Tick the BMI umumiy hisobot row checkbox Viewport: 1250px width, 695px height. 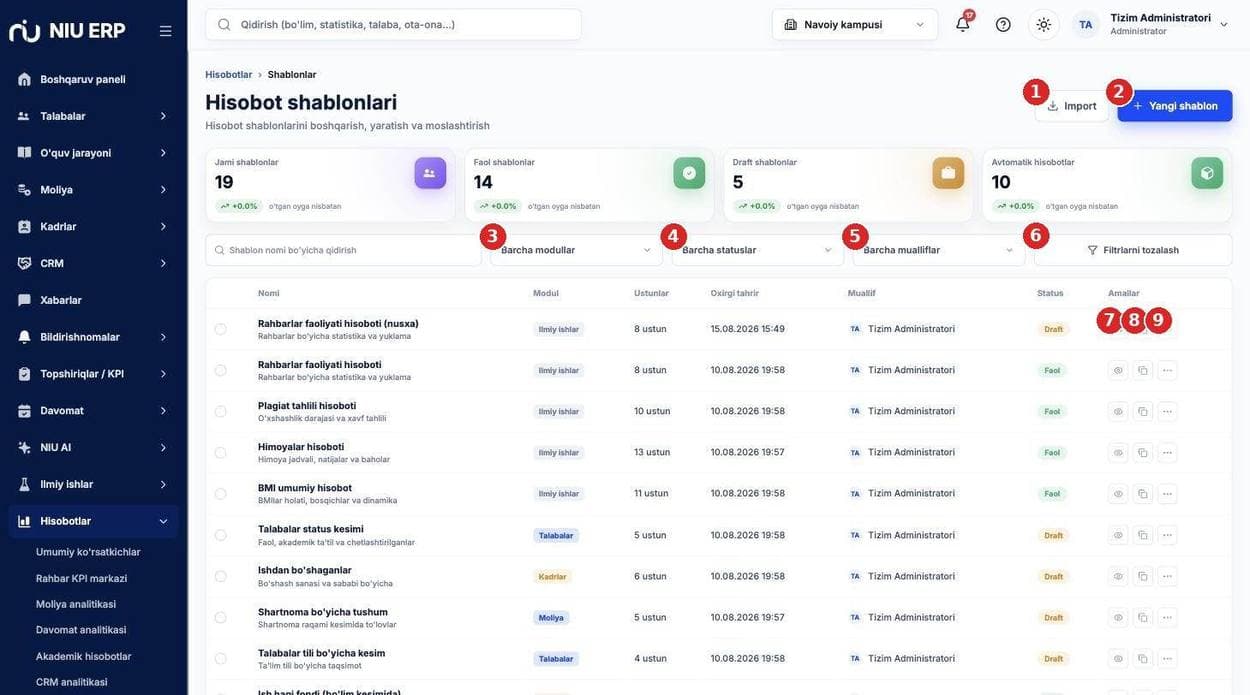[220, 493]
